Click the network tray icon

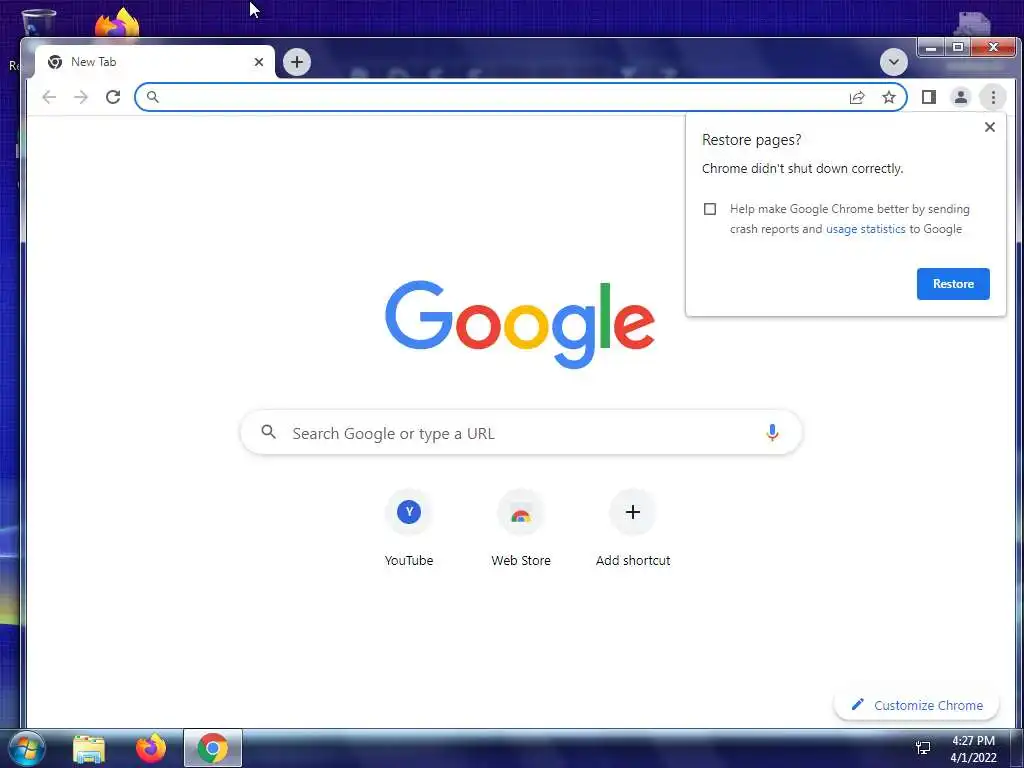pyautogui.click(x=923, y=748)
